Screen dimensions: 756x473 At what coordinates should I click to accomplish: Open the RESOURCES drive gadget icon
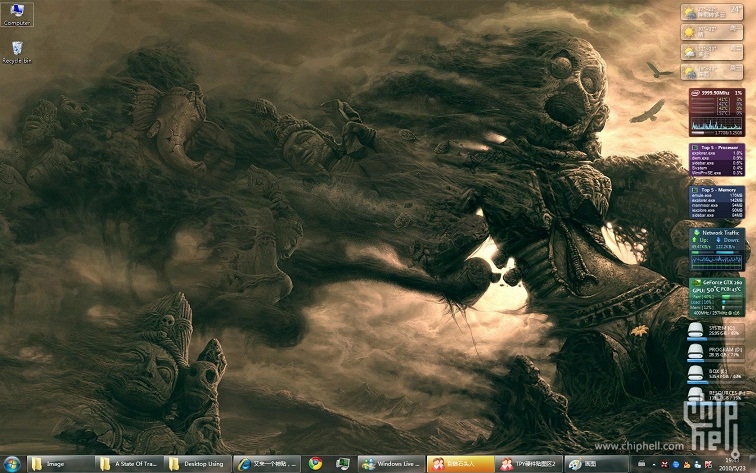pyautogui.click(x=695, y=394)
